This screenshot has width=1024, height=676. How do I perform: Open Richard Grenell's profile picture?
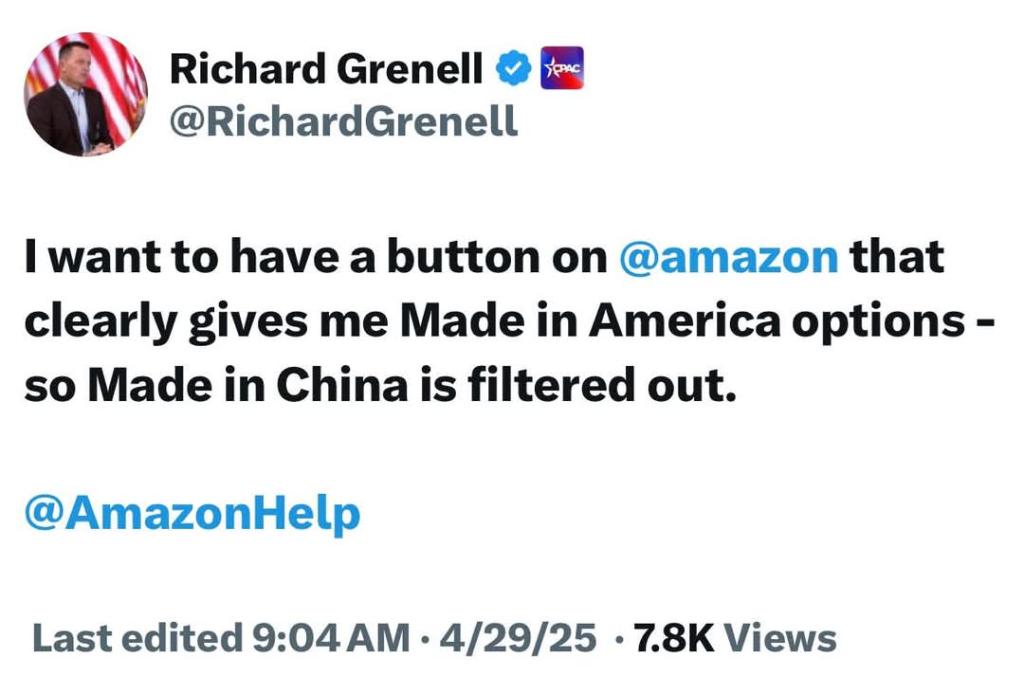pyautogui.click(x=86, y=95)
